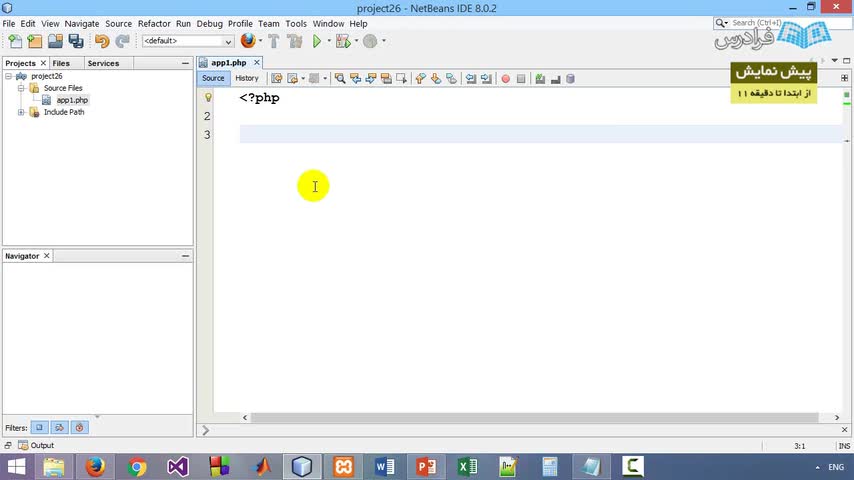
Task: Click lightbulb hint on line 1
Action: pos(208,98)
